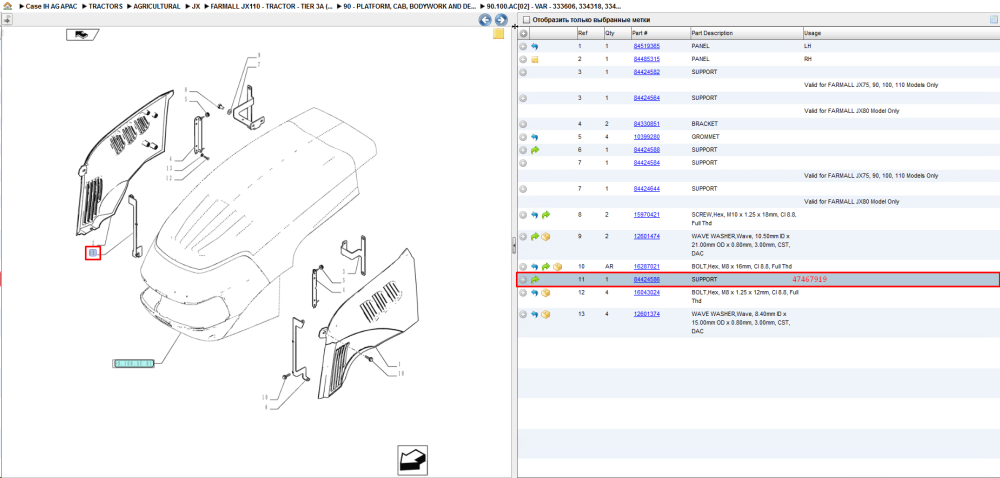Image resolution: width=1000 pixels, height=478 pixels.
Task: Go to the home page icon
Action: [7, 6]
